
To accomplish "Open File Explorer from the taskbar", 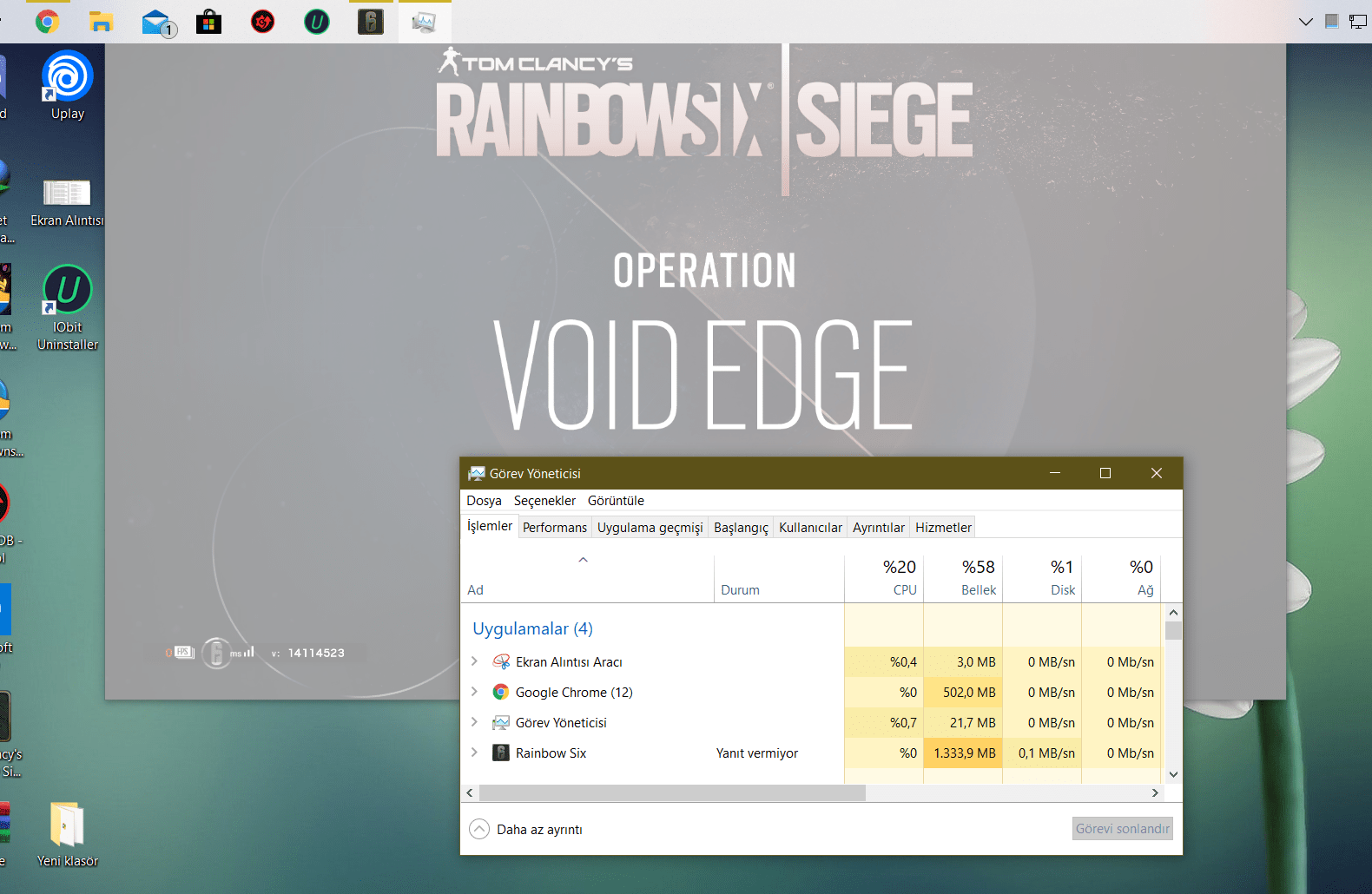I will pos(102,22).
